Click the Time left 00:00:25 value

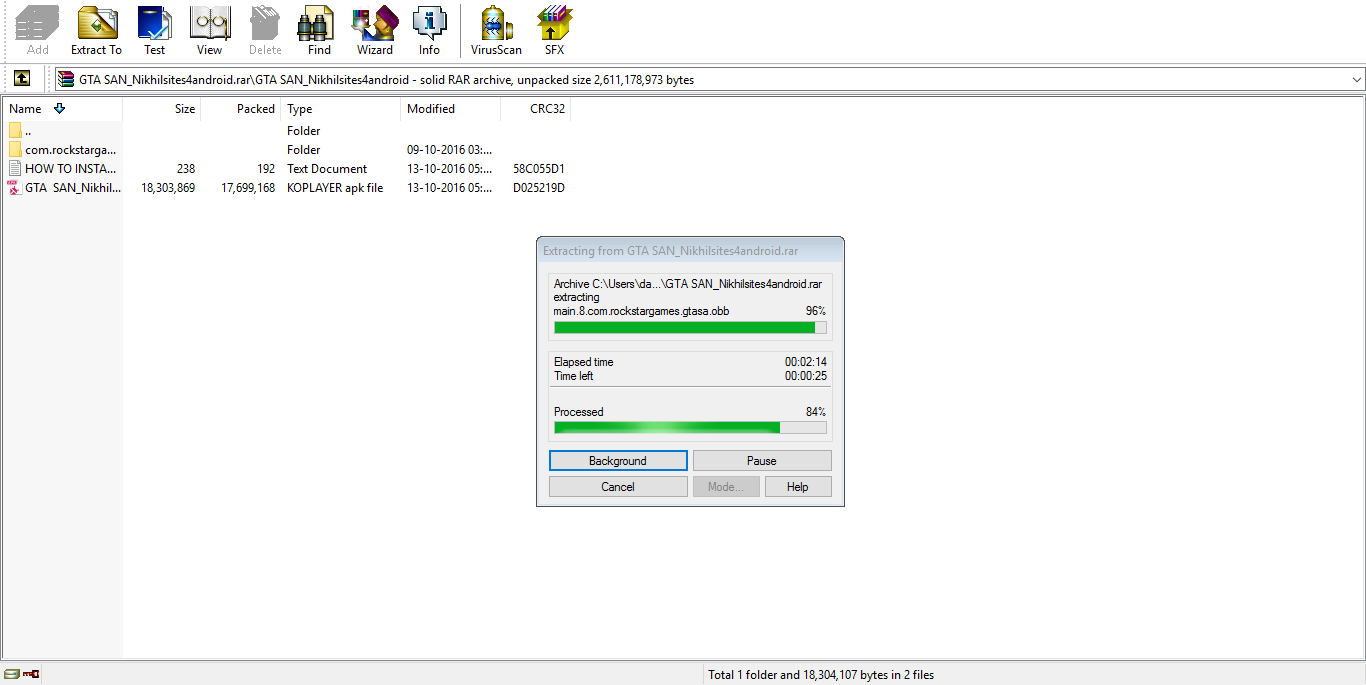(805, 376)
